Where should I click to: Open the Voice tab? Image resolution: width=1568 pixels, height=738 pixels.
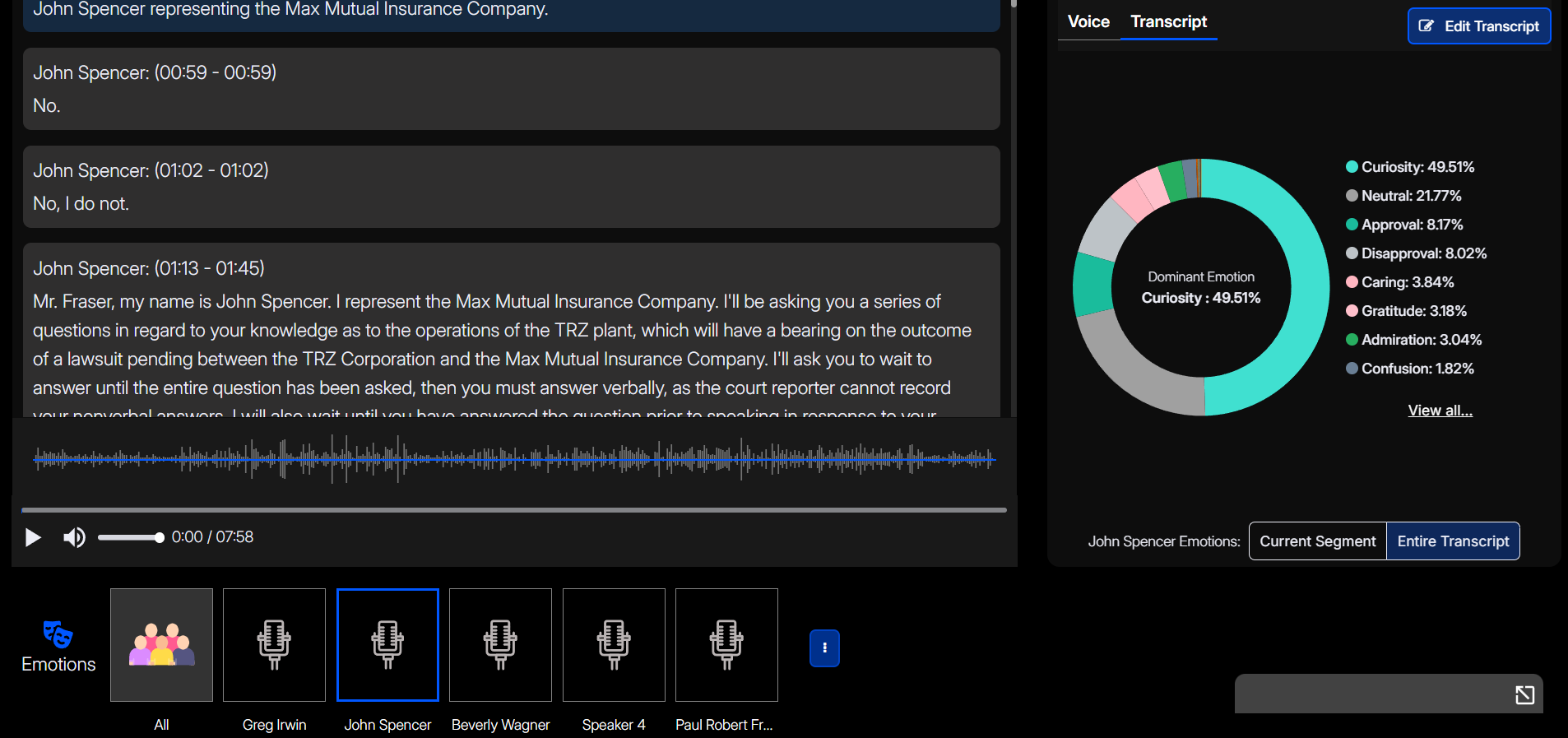point(1088,22)
